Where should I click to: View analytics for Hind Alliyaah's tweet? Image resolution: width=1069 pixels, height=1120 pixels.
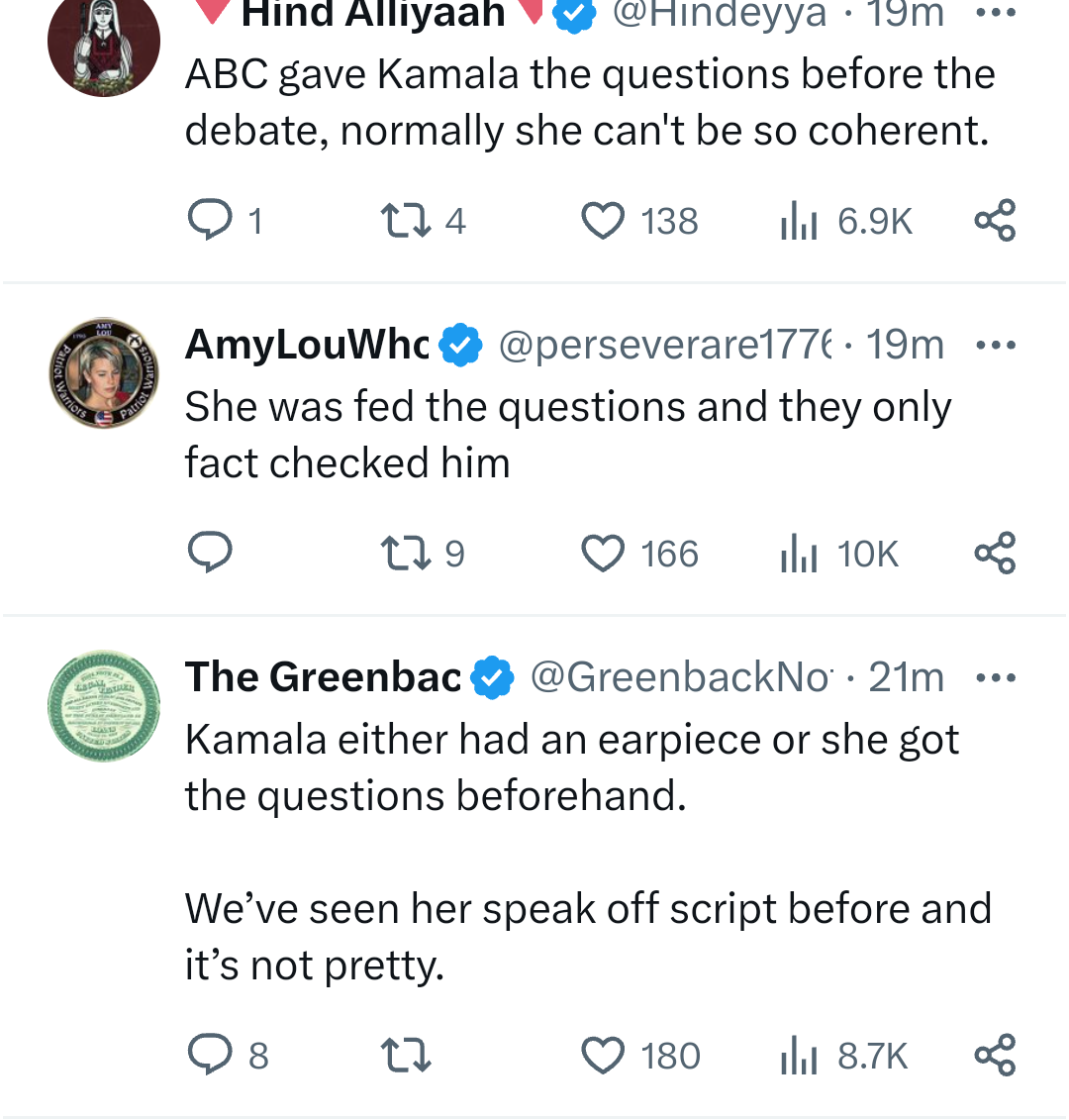799,220
